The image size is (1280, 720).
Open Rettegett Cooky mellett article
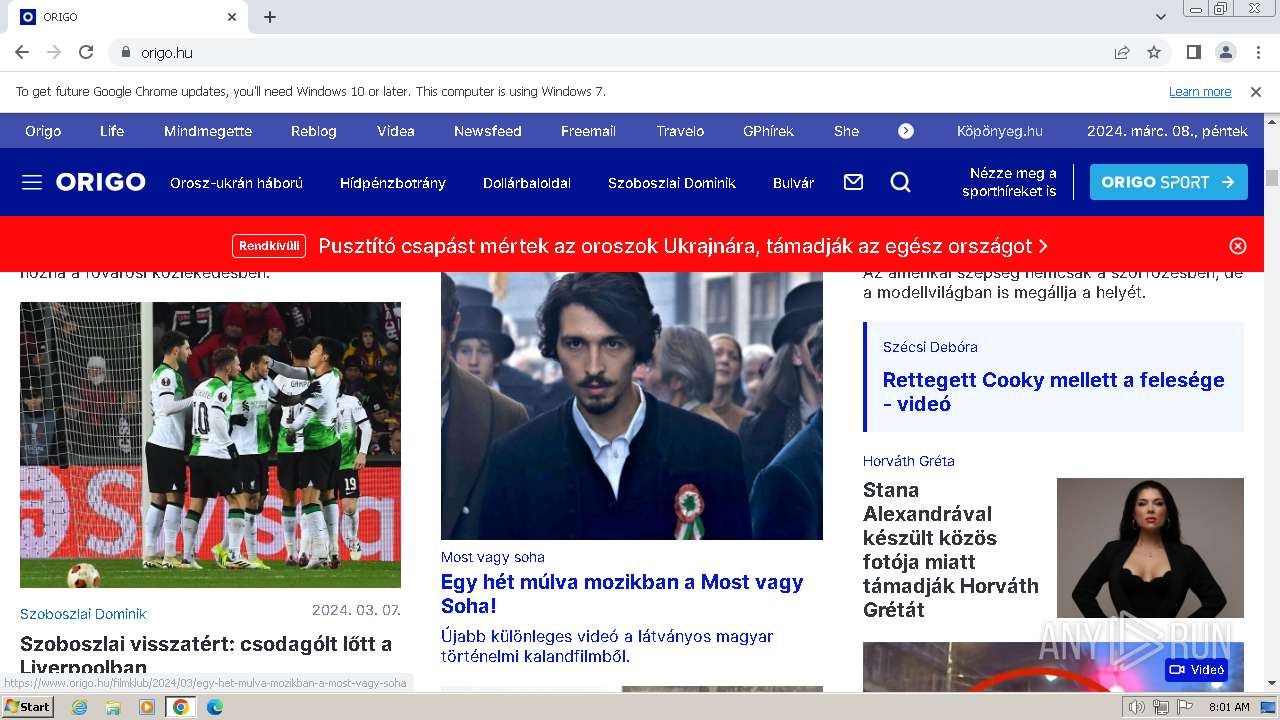[1053, 392]
